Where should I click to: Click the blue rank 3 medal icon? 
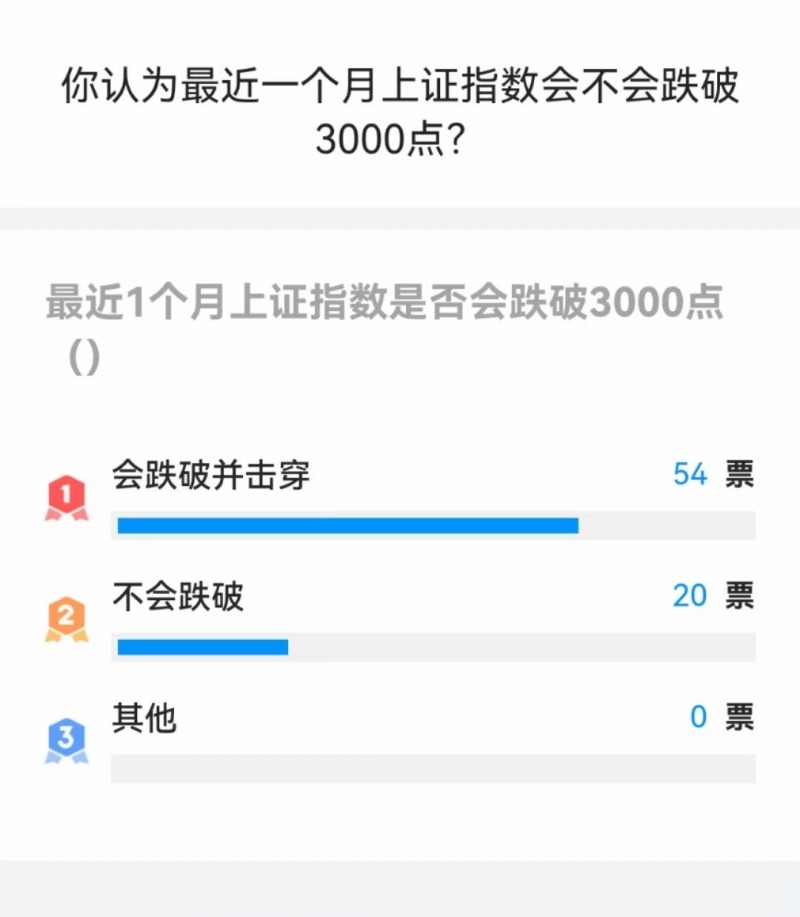(x=67, y=741)
